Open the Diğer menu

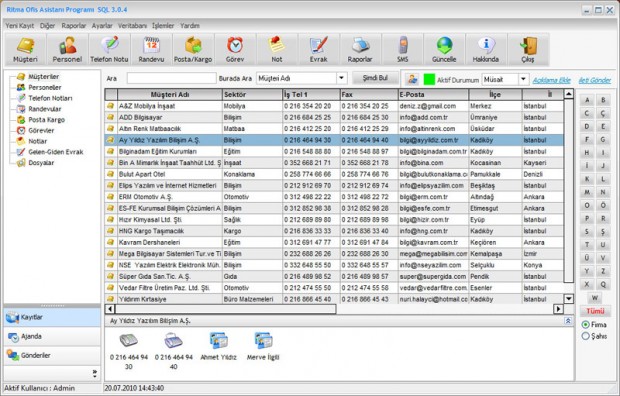47,26
